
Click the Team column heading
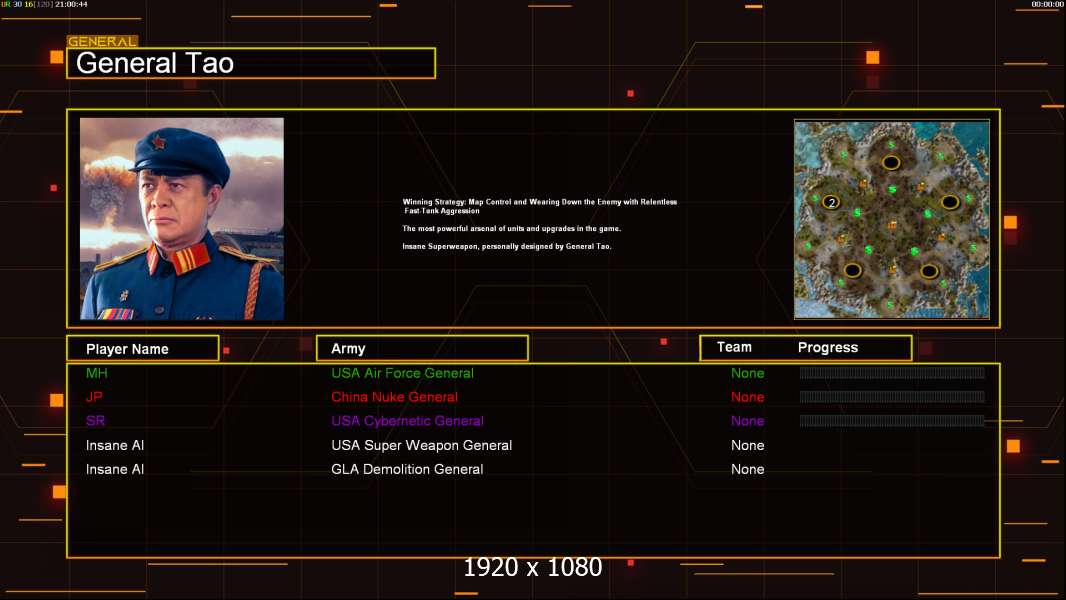(x=734, y=347)
